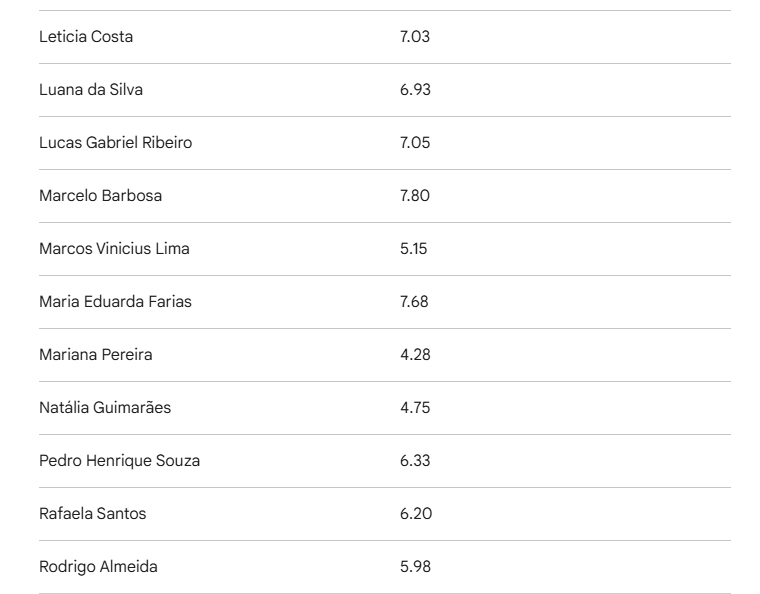This screenshot has height=594, width=760.
Task: Select the 6.93 score cell
Action: pyautogui.click(x=415, y=90)
